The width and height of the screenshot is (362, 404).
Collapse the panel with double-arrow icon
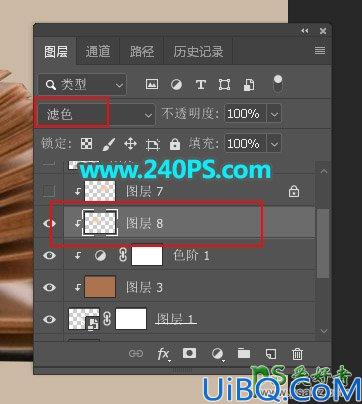coord(305,31)
